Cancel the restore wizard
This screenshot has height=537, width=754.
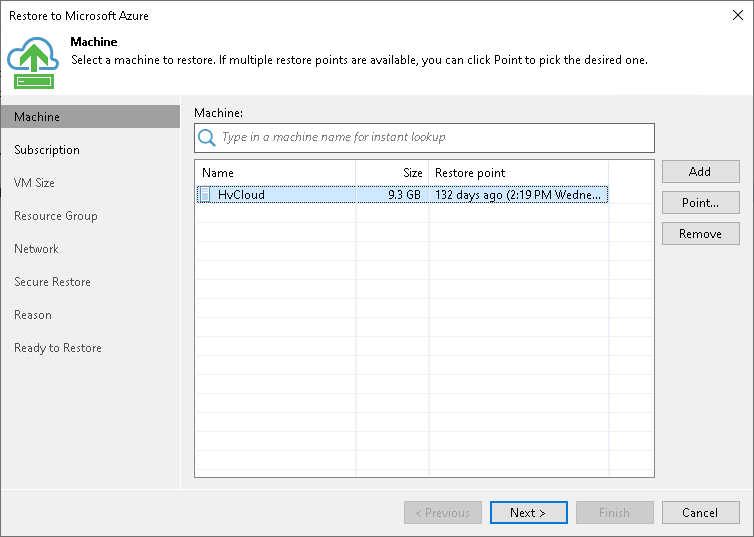click(x=700, y=513)
